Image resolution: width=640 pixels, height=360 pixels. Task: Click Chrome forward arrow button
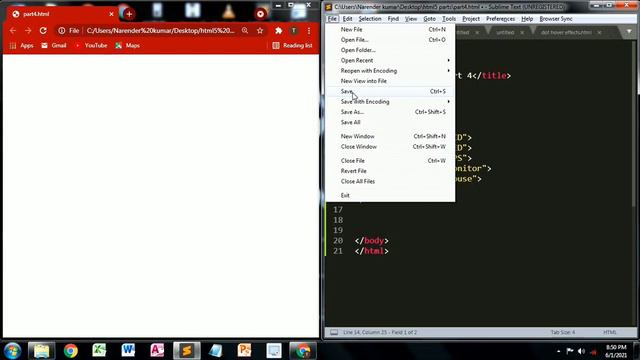[x=28, y=31]
